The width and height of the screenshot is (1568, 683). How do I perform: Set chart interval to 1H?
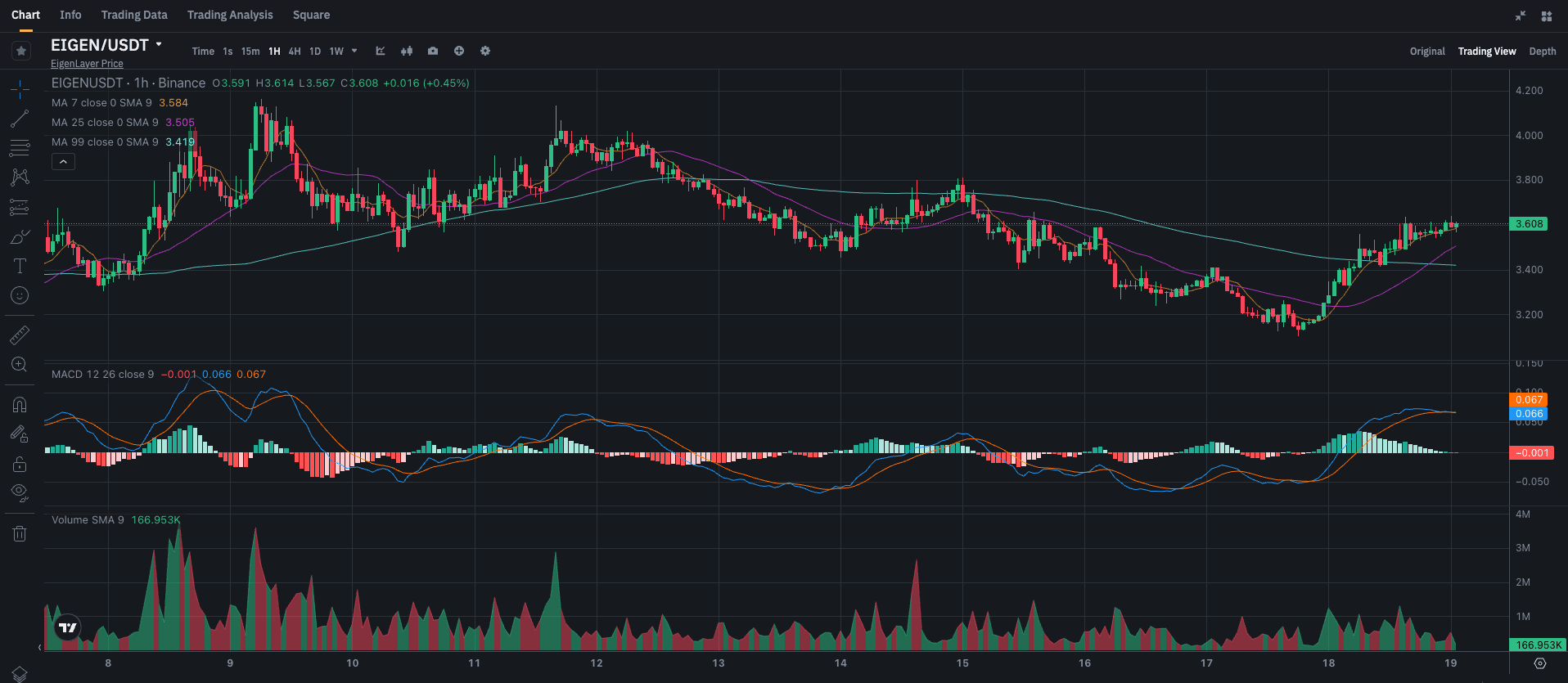point(274,51)
